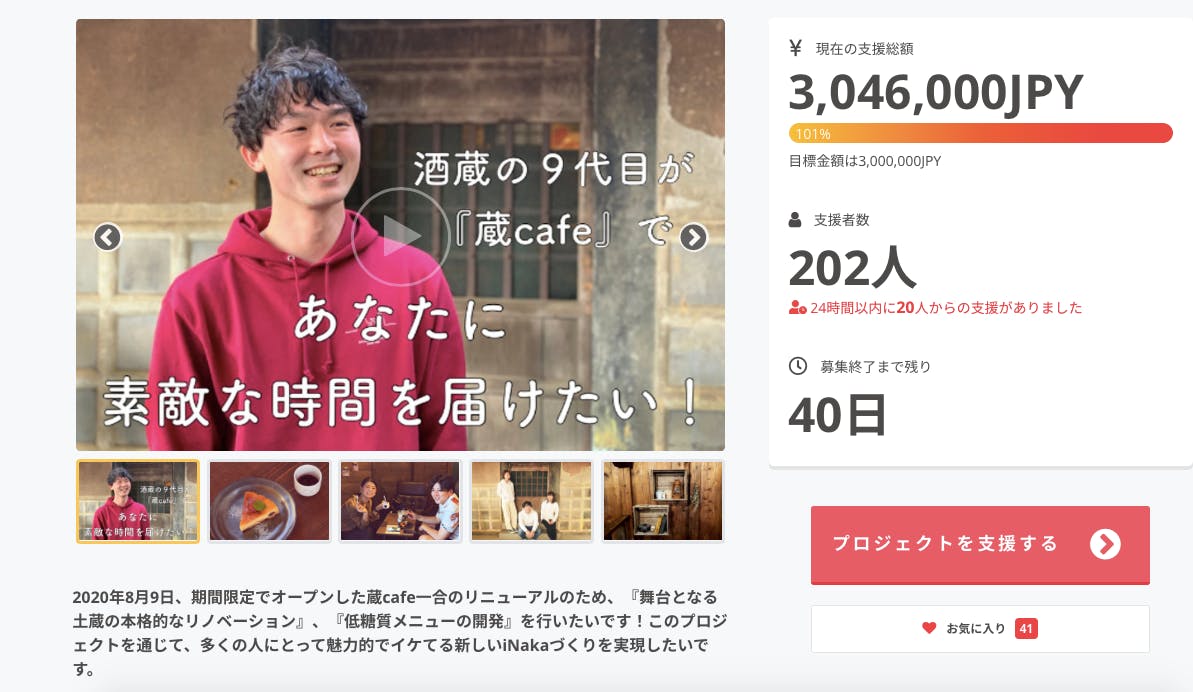
Task: Add project to お気に入り favorites
Action: 980,629
